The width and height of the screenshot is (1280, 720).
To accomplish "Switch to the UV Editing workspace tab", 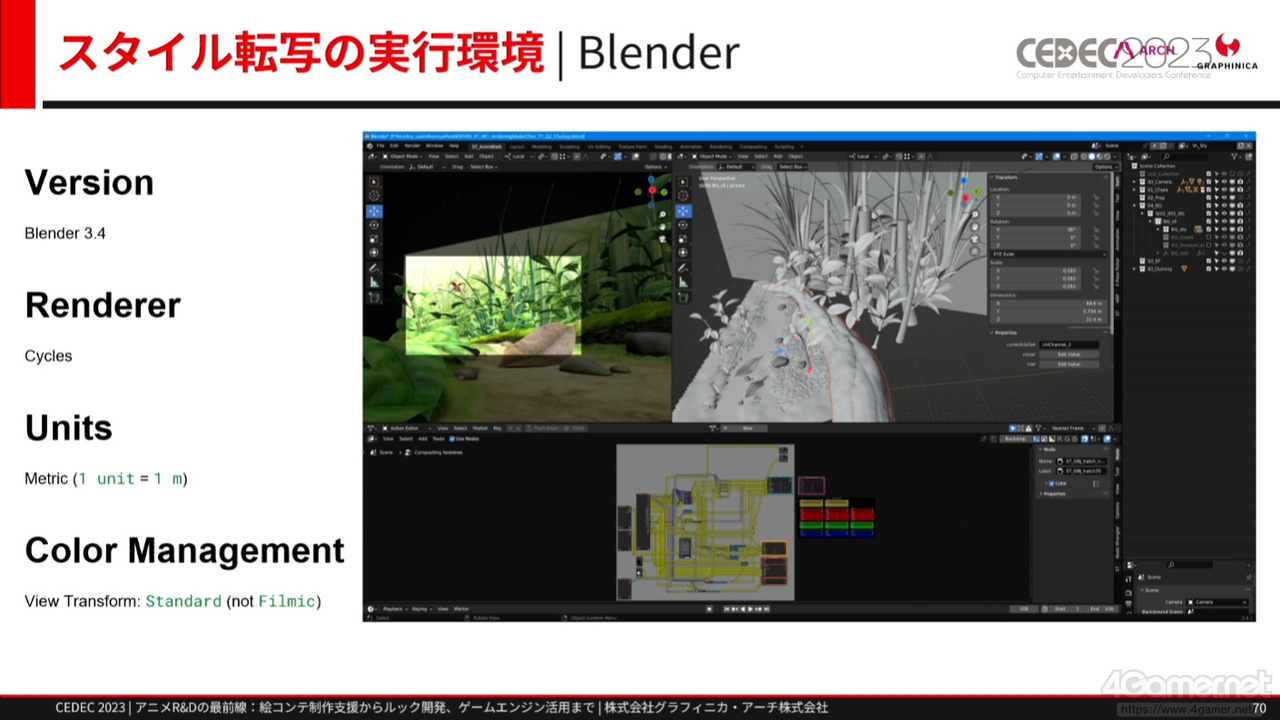I will point(599,147).
